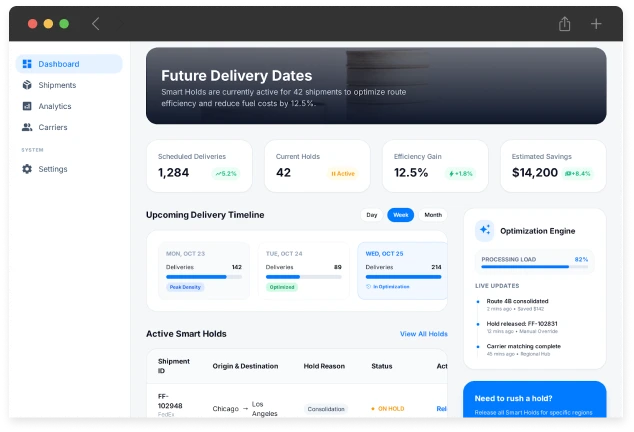The height and width of the screenshot is (432, 634).
Task: Click the View All Holds link
Action: (424, 334)
